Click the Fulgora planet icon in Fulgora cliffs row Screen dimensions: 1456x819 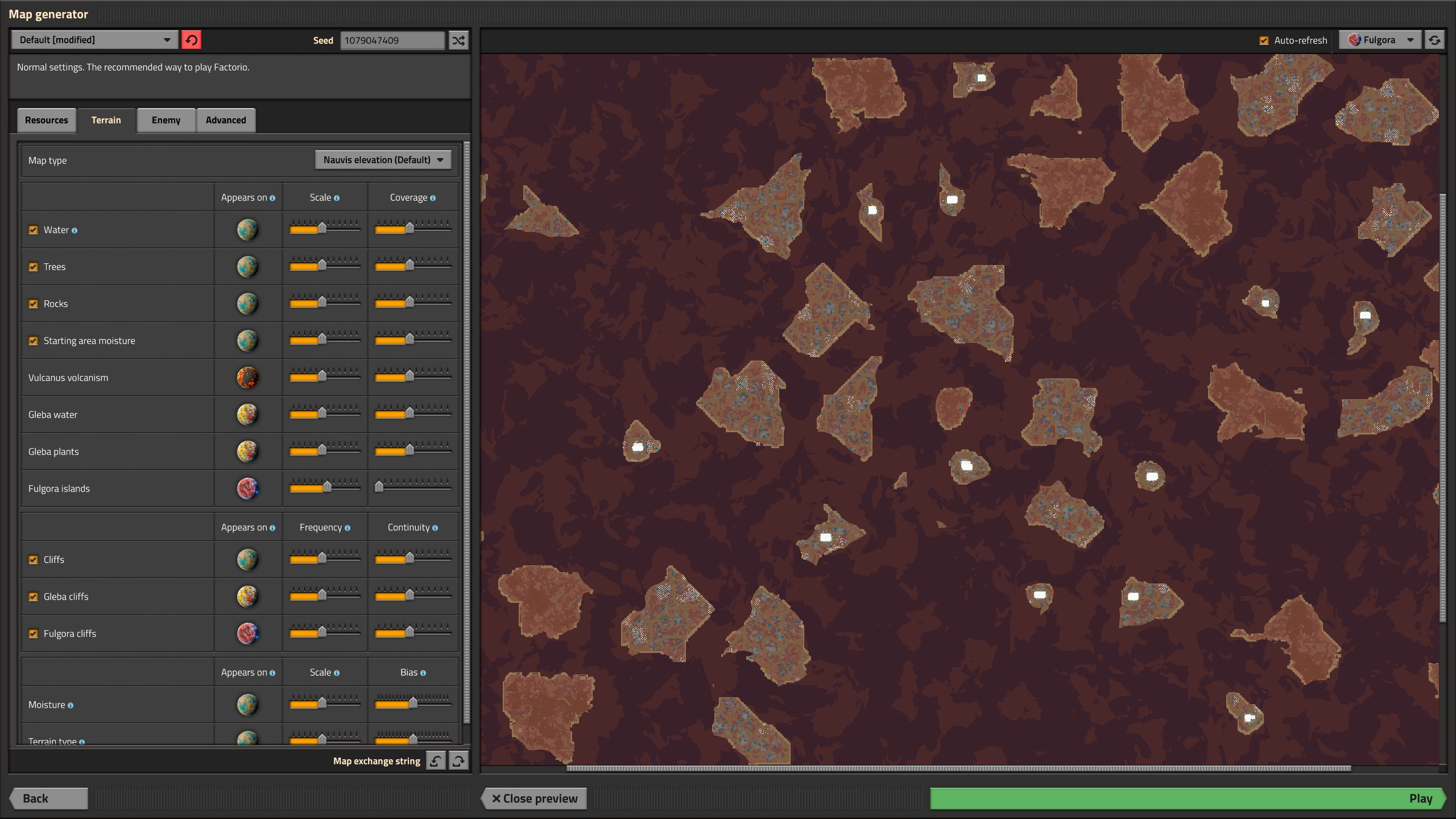247,634
